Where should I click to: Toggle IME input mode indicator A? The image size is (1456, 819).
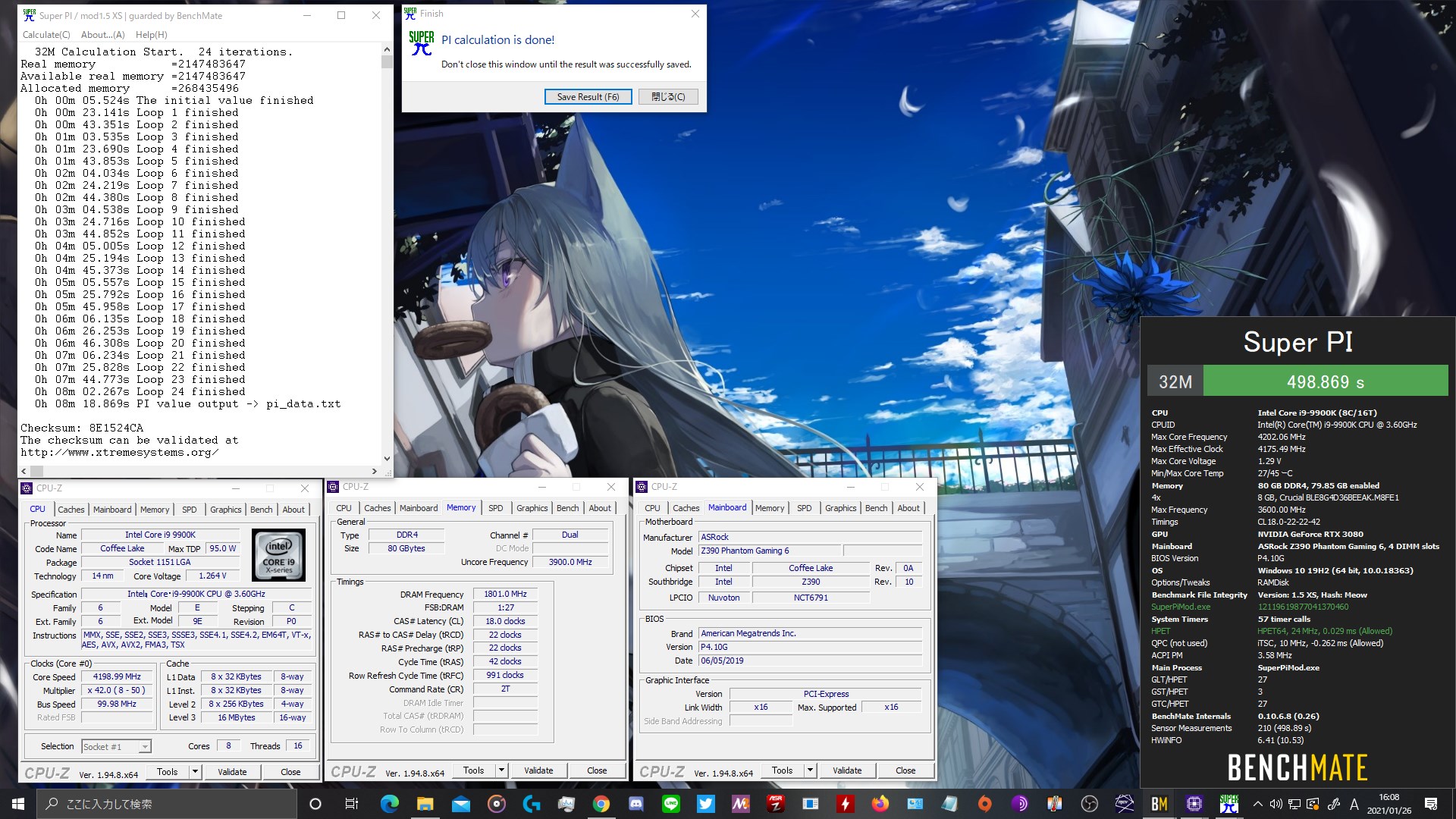(x=1354, y=804)
